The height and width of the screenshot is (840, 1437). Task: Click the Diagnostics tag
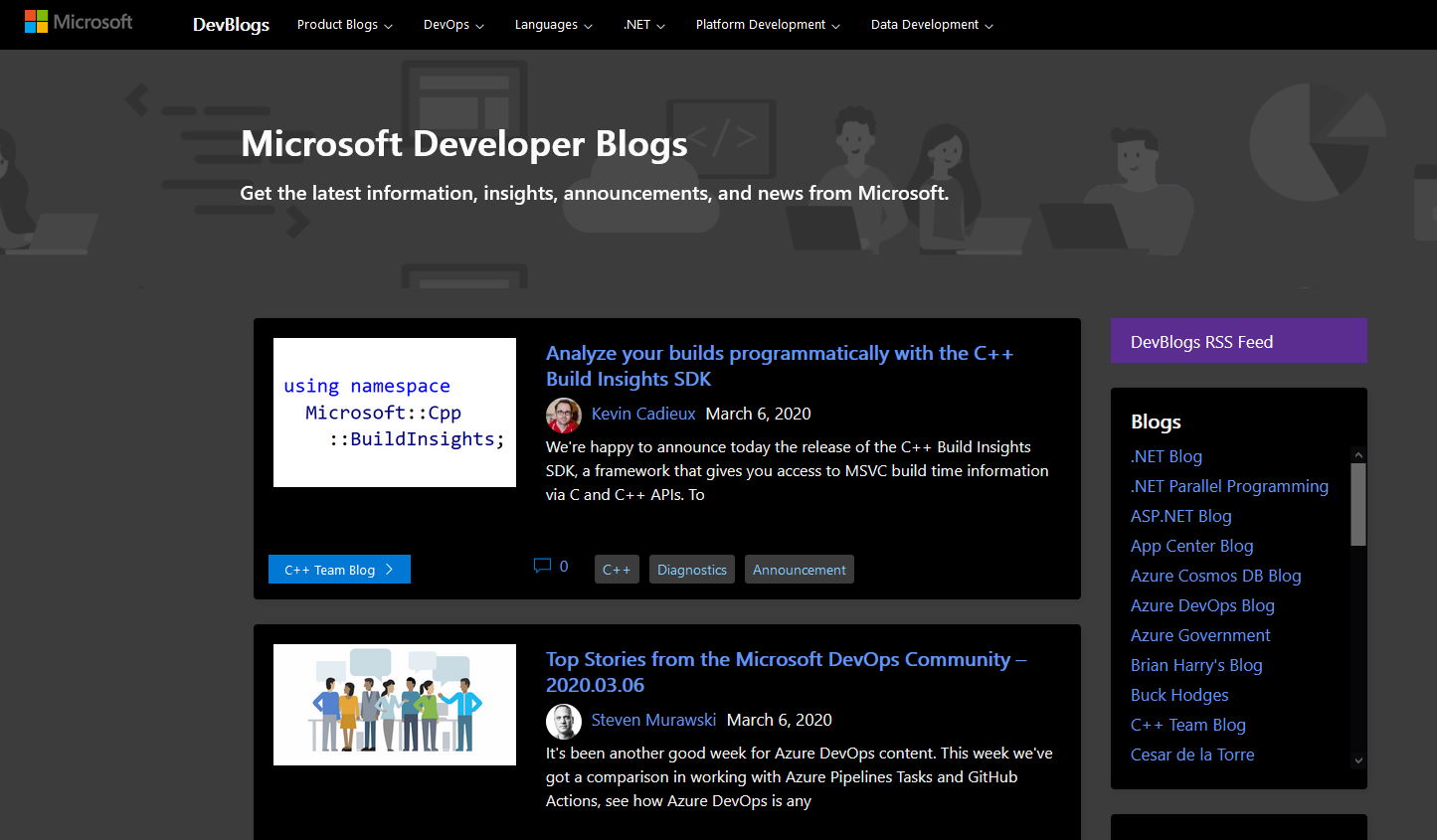[691, 569]
